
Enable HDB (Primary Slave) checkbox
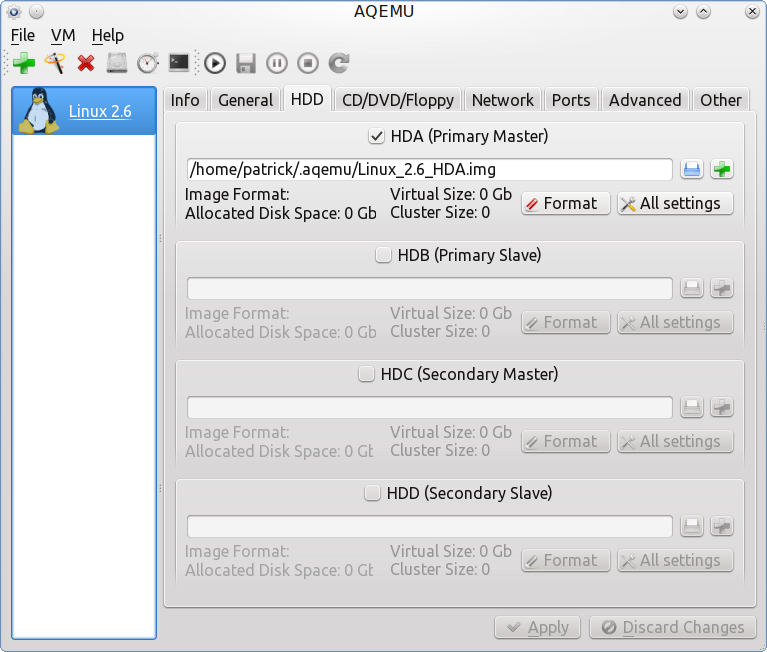(x=383, y=255)
